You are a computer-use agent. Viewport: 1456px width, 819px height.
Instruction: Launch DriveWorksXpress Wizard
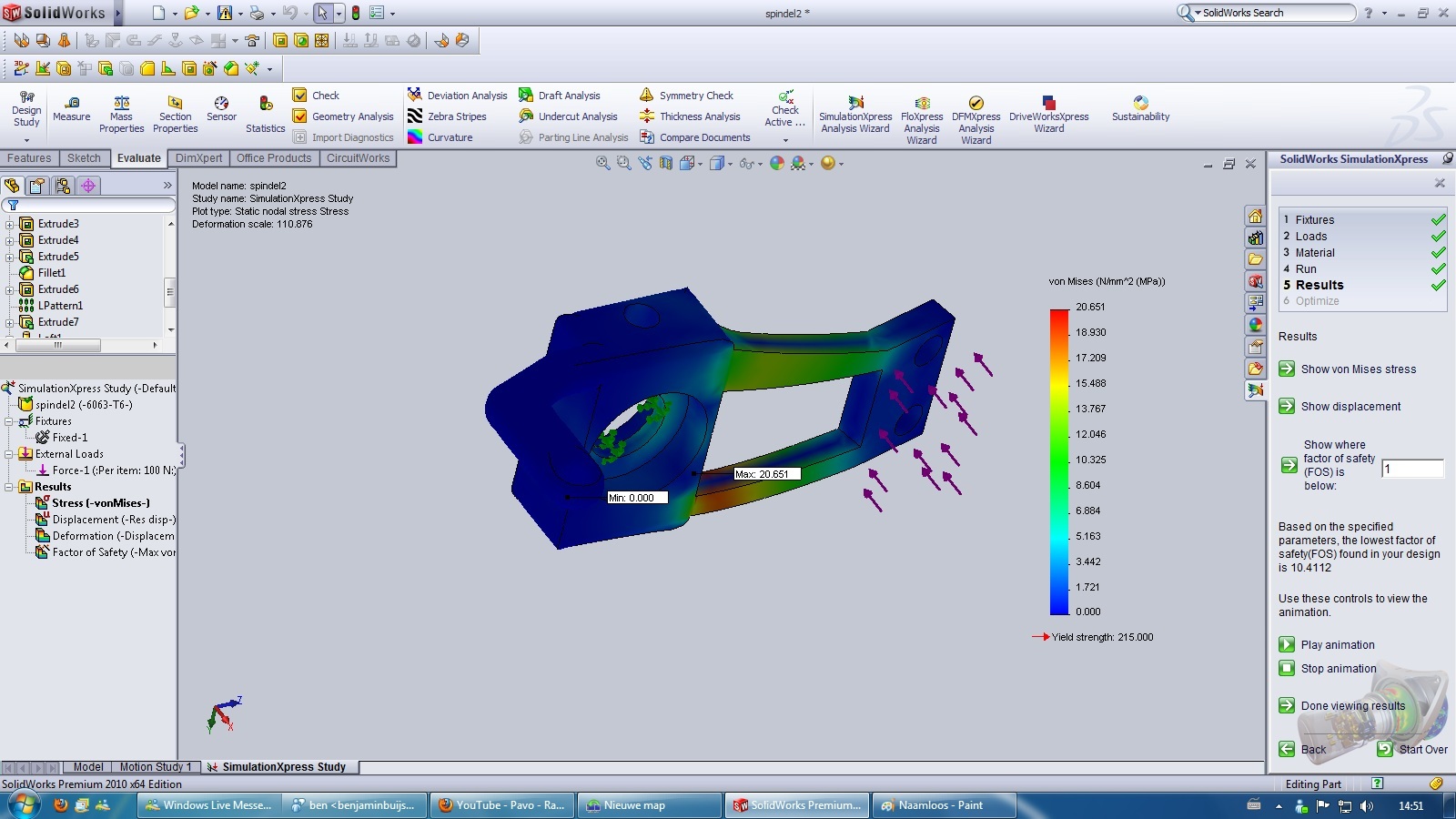tap(1048, 115)
